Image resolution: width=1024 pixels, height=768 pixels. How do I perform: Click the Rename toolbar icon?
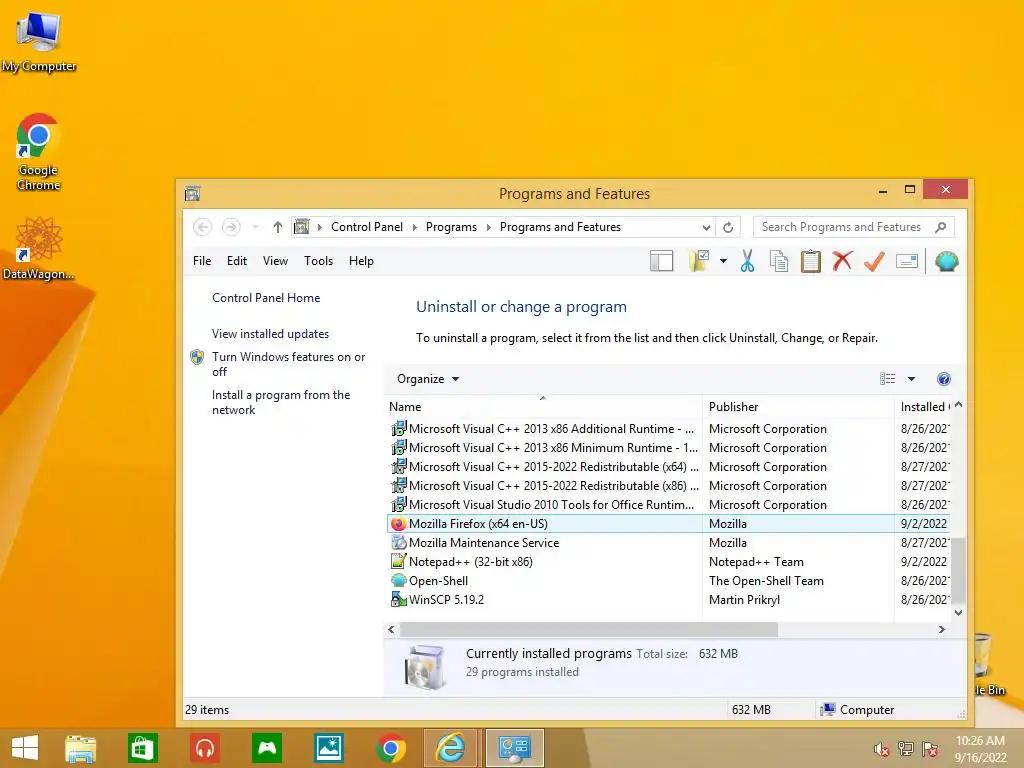906,261
